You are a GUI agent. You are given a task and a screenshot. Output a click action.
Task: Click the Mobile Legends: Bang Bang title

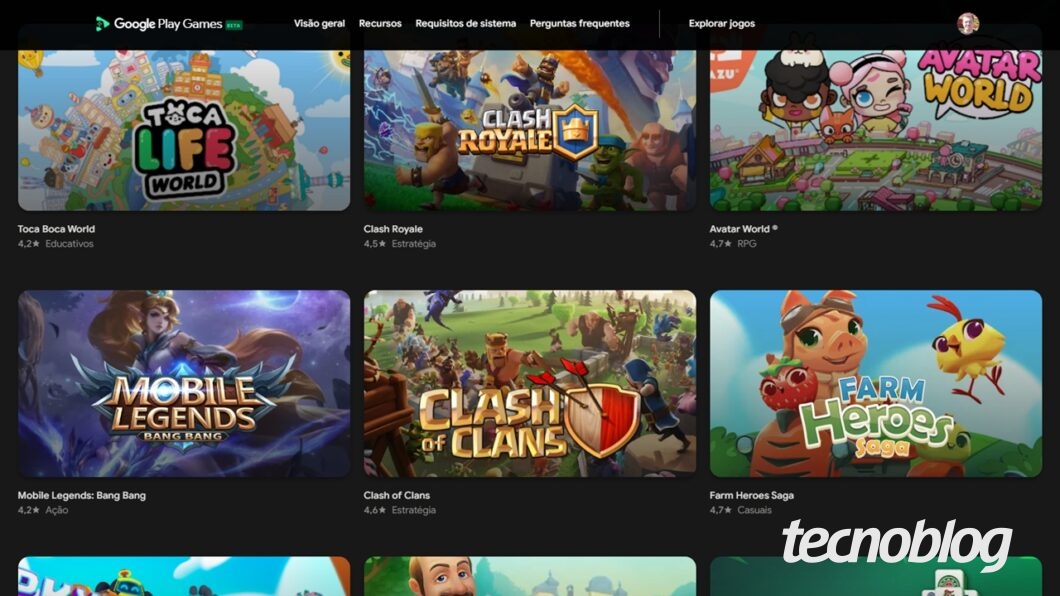[82, 495]
